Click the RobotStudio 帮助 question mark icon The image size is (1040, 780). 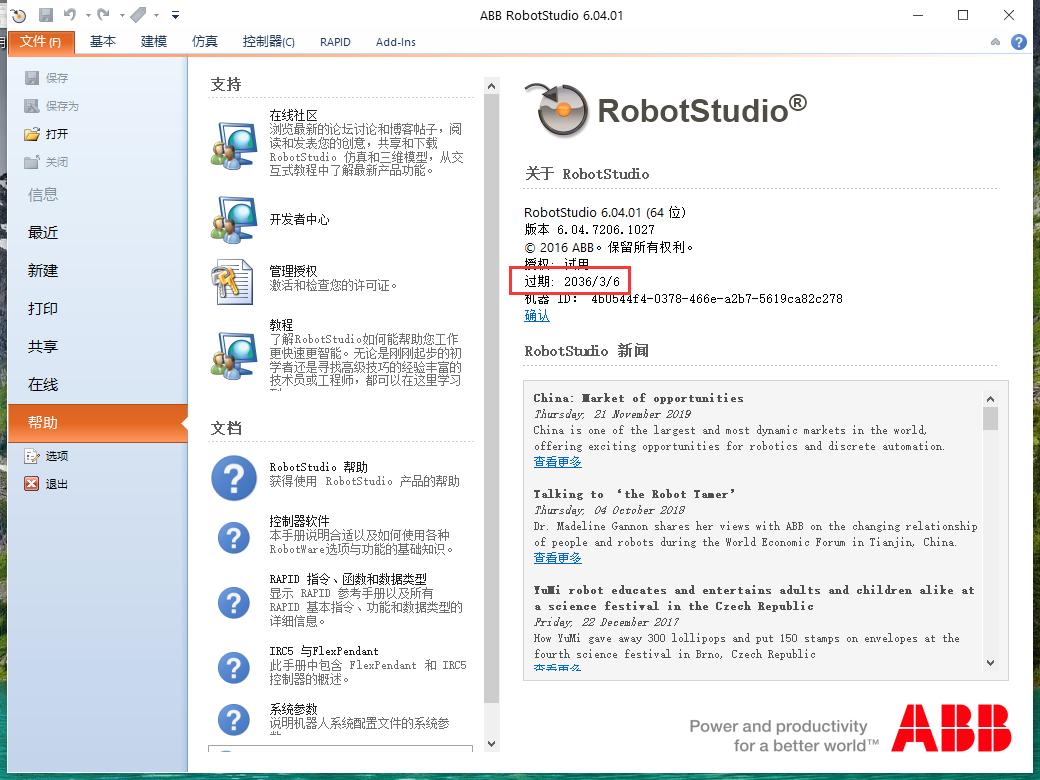[x=233, y=478]
